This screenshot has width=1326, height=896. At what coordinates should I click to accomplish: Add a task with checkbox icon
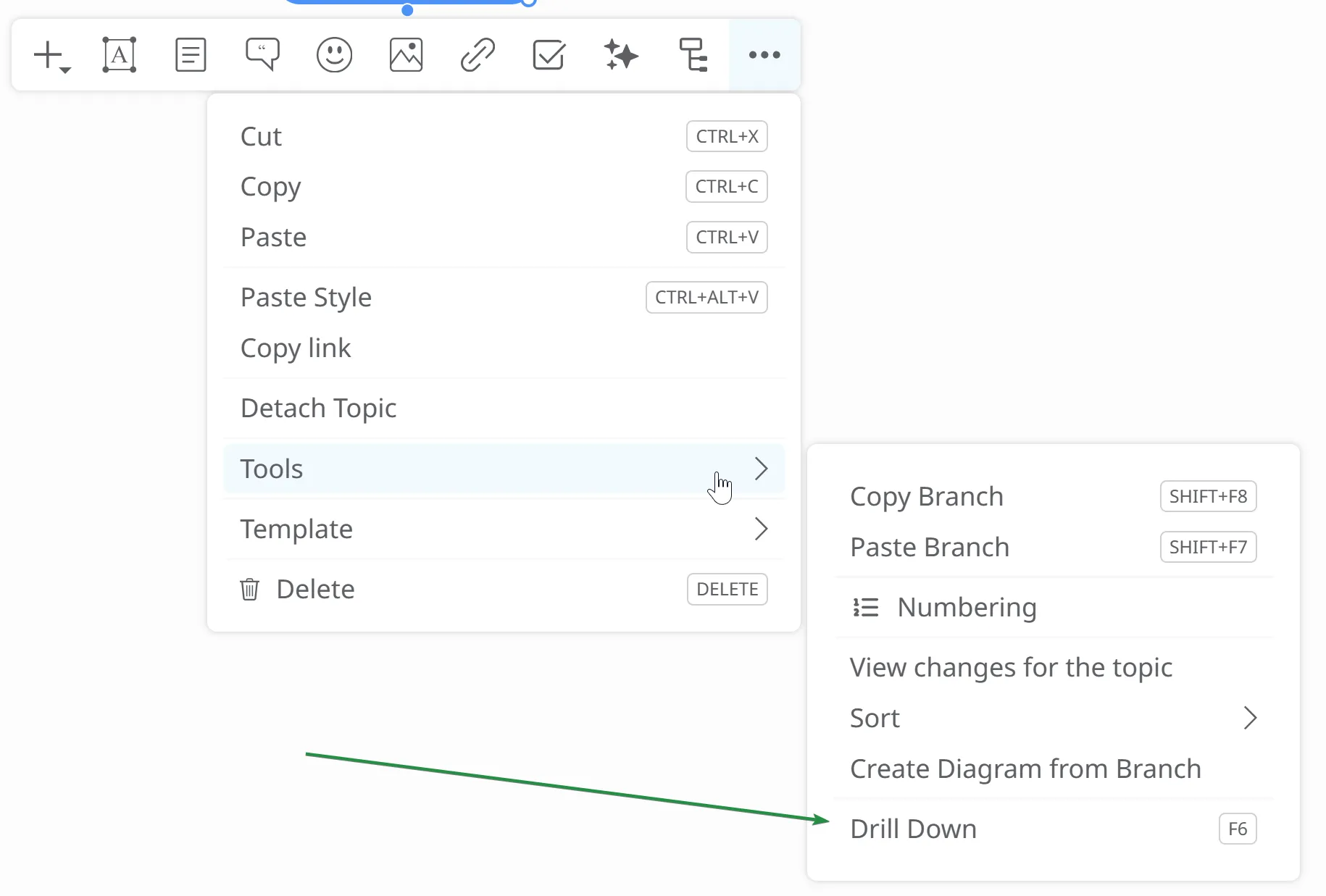coord(549,55)
